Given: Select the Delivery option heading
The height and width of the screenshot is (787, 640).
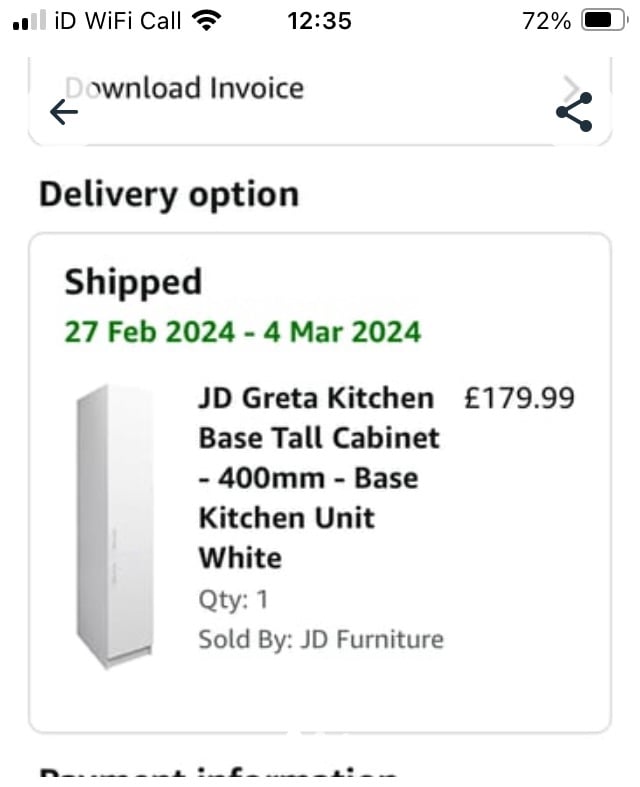Looking at the screenshot, I should (x=169, y=195).
